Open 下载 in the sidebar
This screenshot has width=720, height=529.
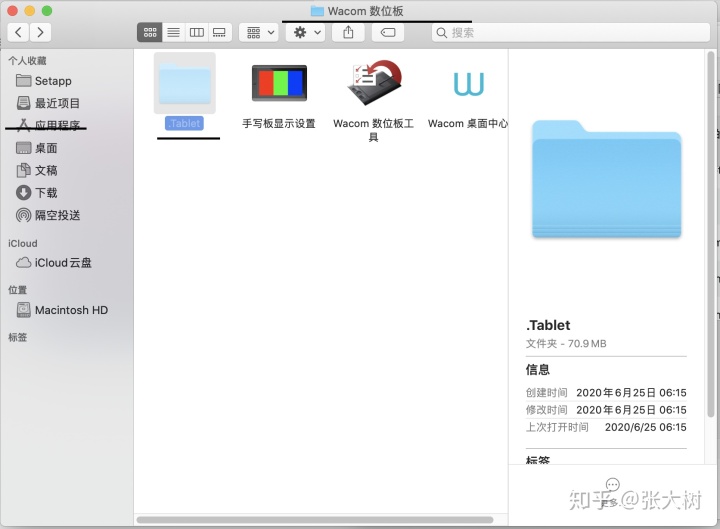click(x=37, y=192)
